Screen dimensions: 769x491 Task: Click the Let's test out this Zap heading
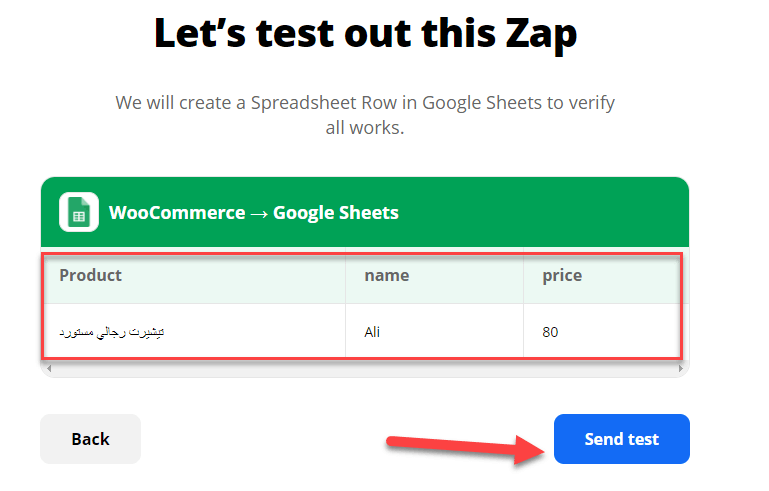(365, 33)
